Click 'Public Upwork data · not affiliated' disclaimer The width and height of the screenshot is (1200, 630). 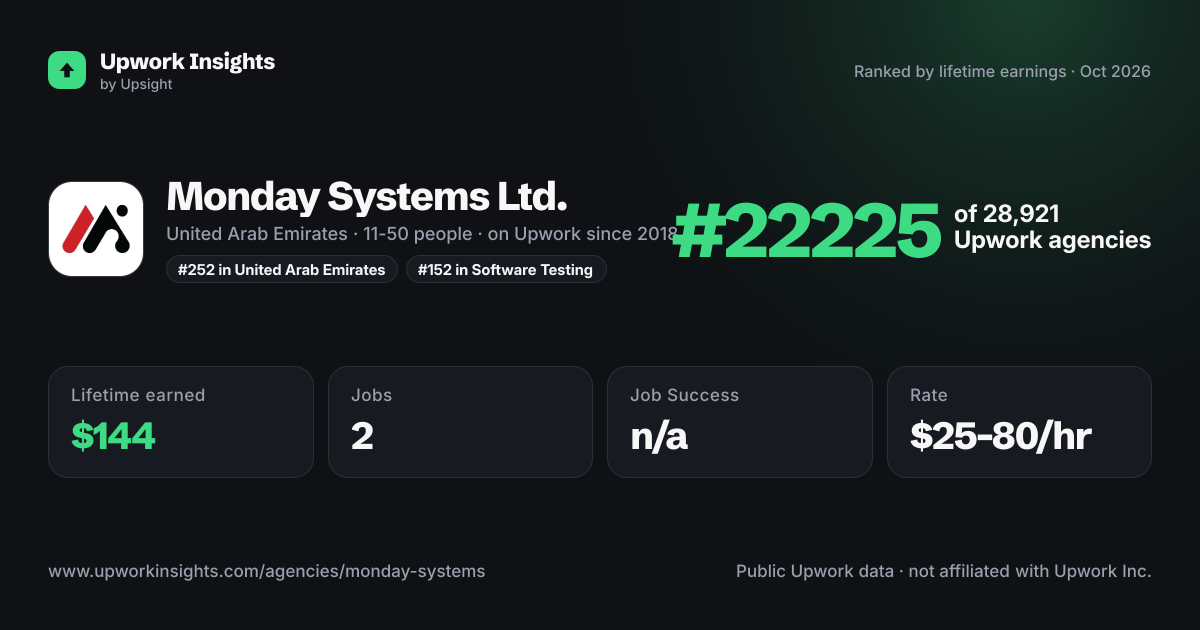pos(944,572)
